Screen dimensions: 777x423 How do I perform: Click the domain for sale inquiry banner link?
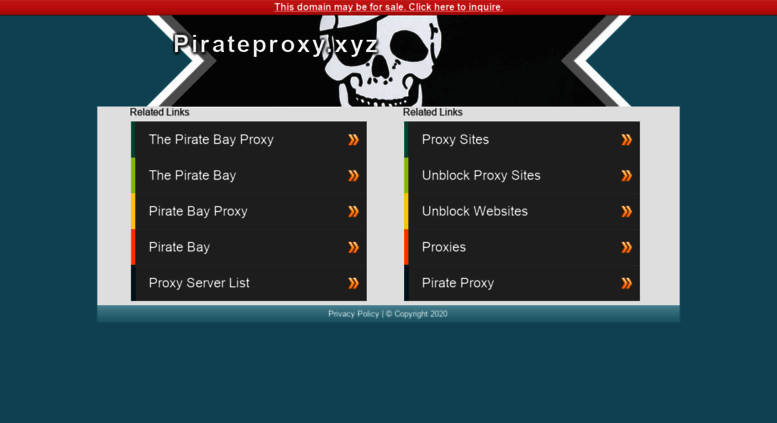388,7
